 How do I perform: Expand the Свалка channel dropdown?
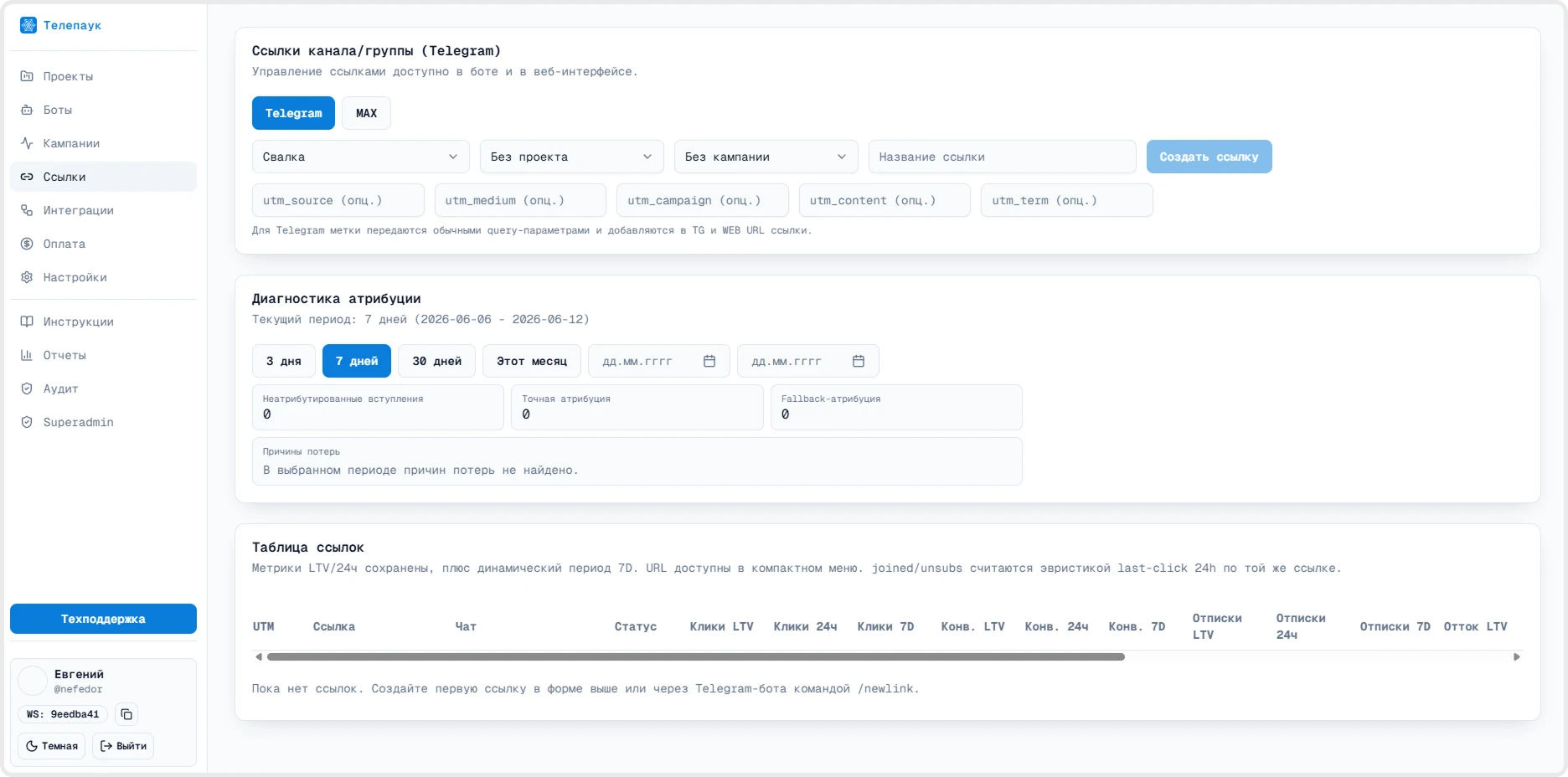tap(361, 157)
